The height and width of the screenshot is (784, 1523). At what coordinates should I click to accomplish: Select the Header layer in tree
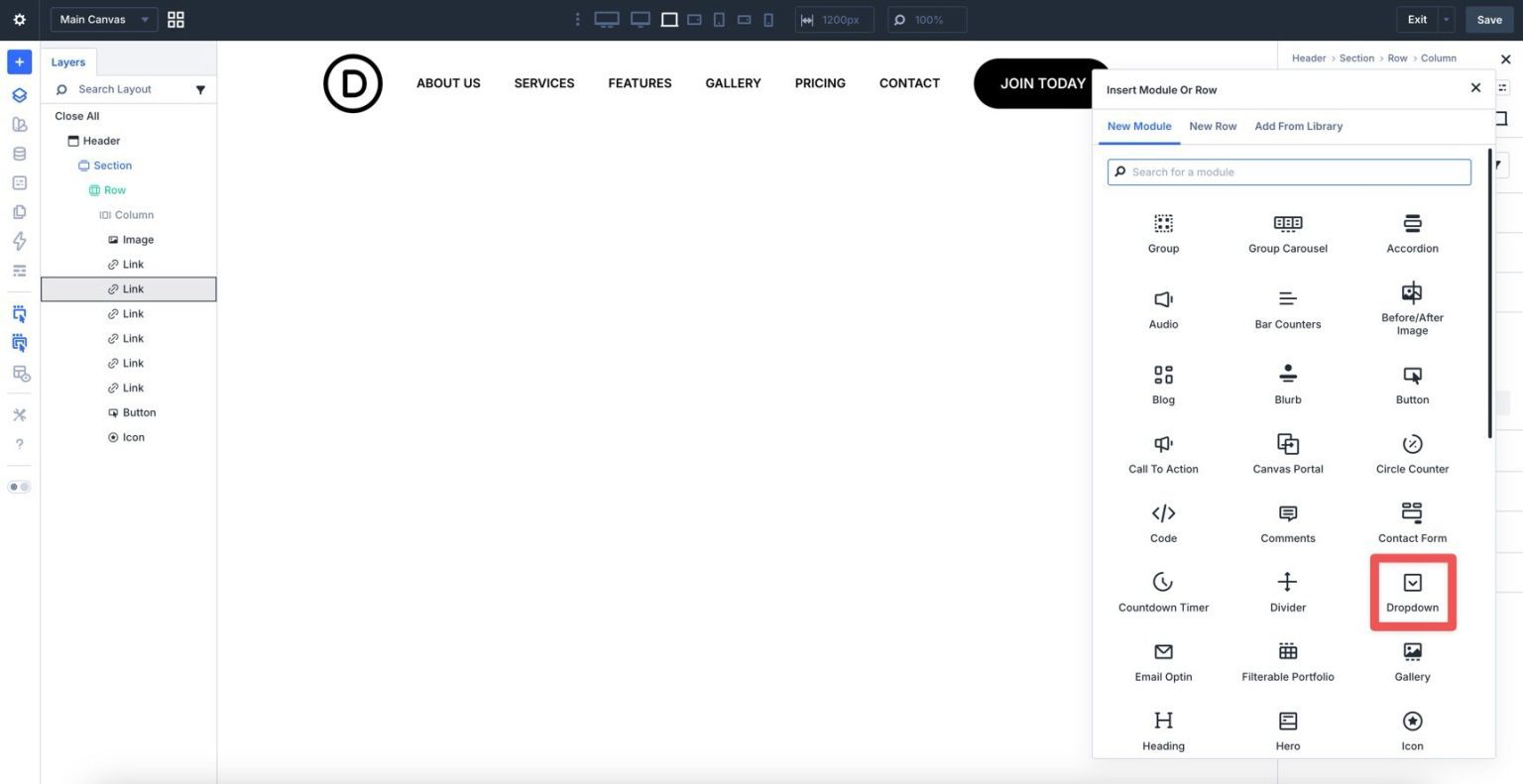pos(93,141)
